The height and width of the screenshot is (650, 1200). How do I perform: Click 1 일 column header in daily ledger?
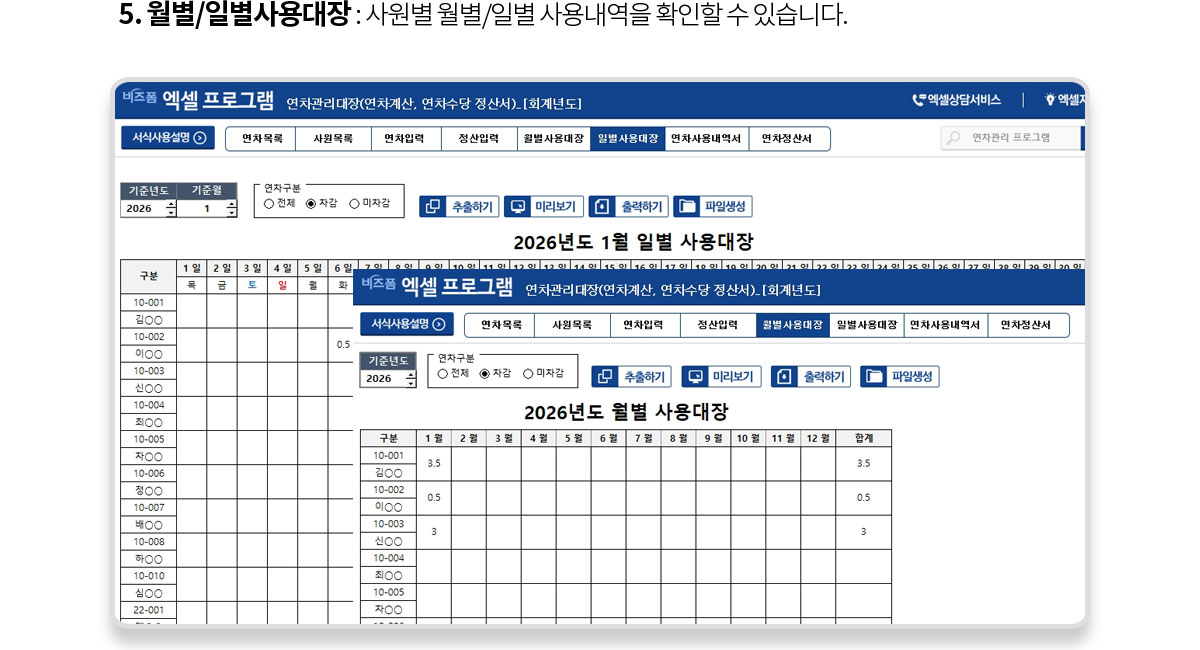192,268
